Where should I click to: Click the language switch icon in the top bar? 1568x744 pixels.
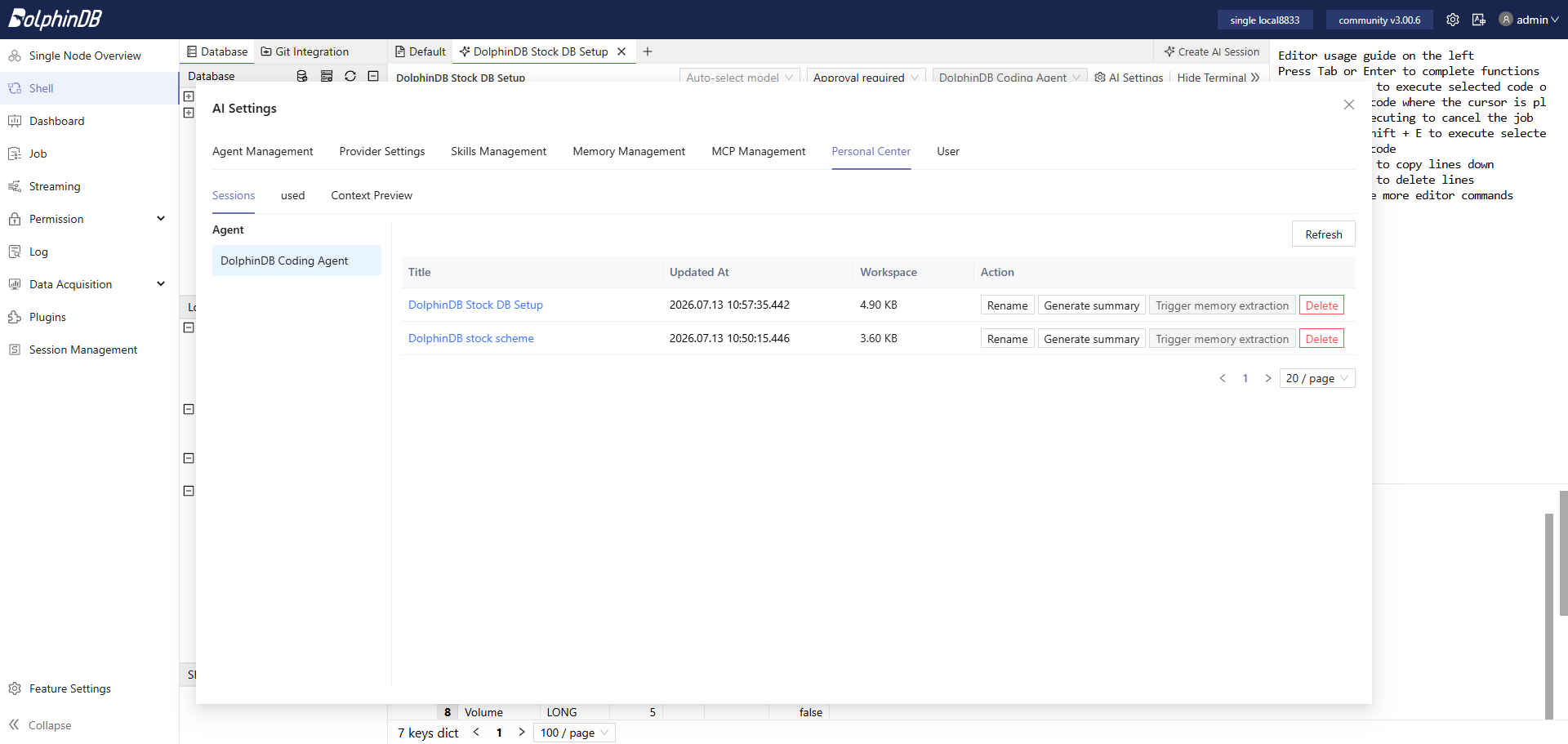(x=1479, y=20)
